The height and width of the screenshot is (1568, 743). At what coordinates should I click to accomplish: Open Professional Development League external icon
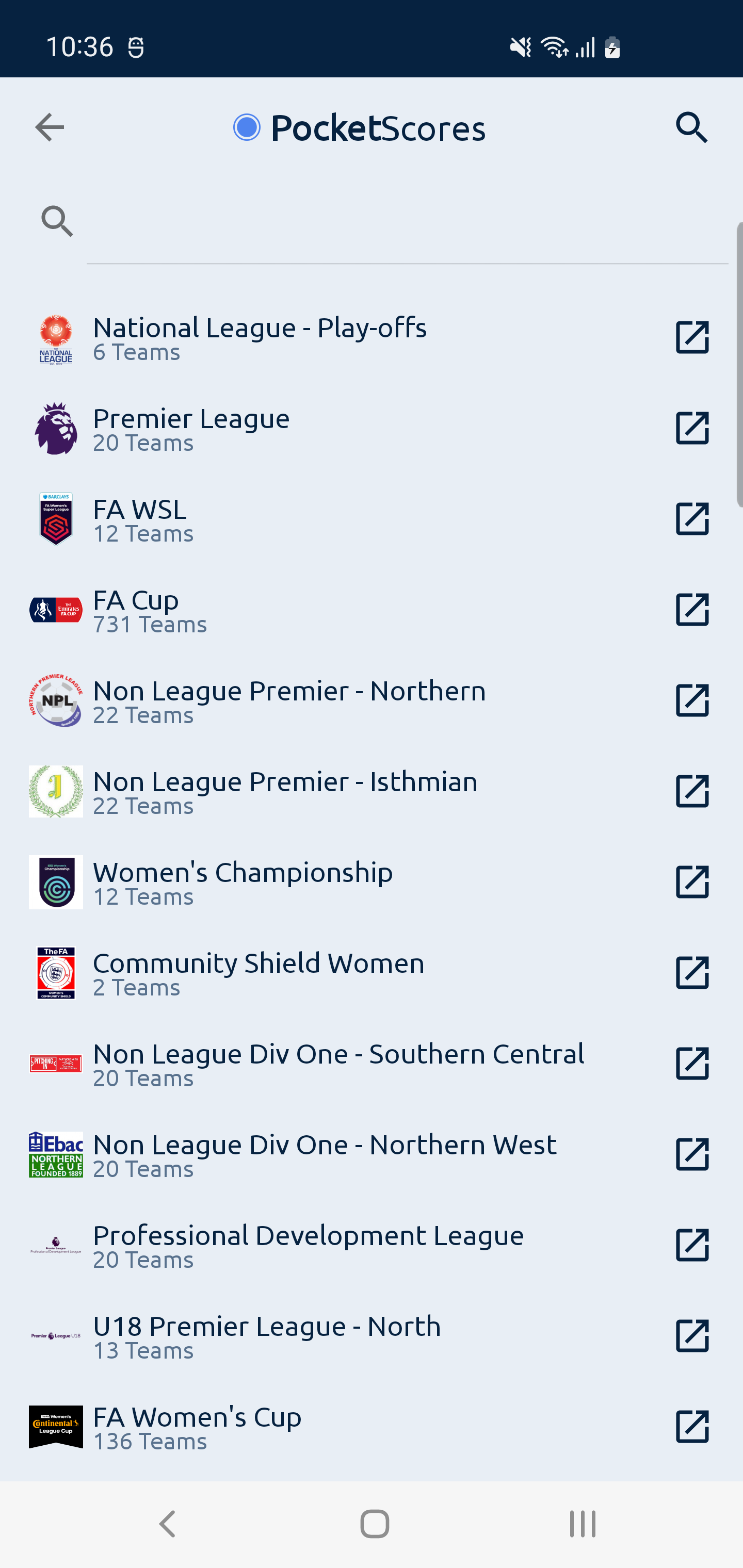[x=692, y=1245]
